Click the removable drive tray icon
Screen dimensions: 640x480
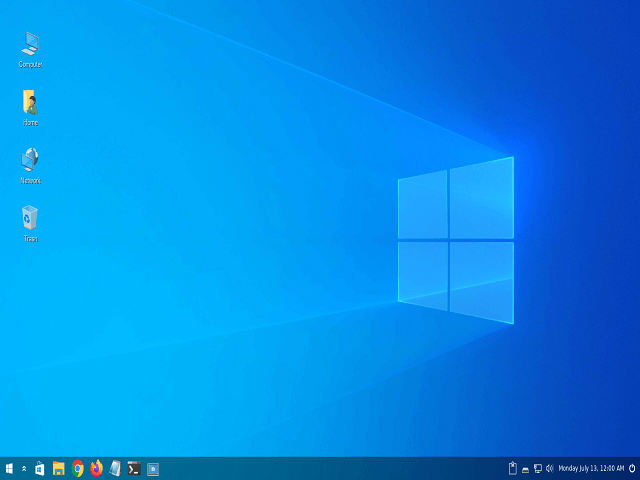point(525,468)
